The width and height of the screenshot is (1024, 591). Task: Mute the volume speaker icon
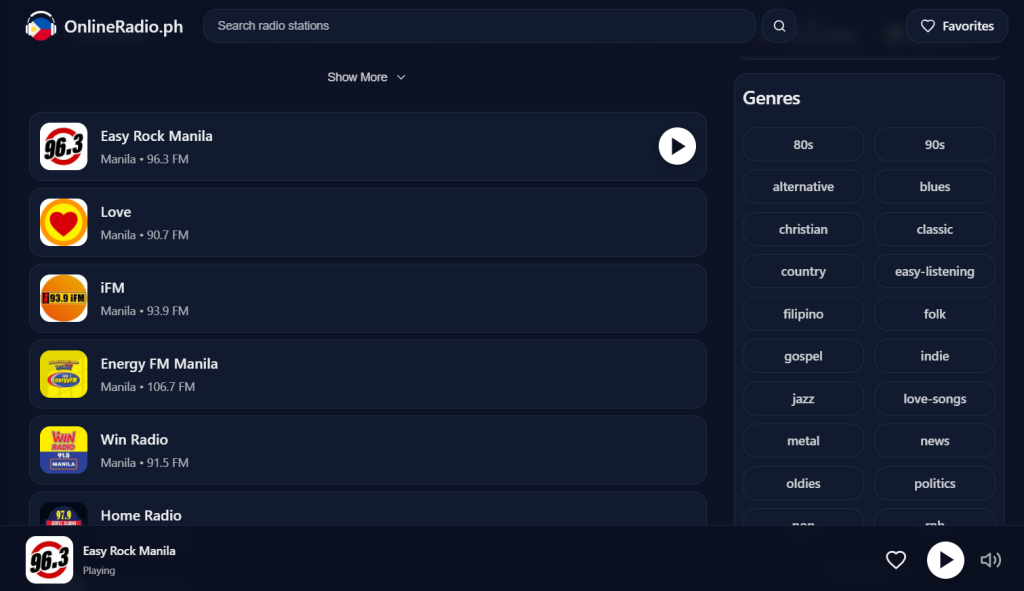[x=990, y=560]
